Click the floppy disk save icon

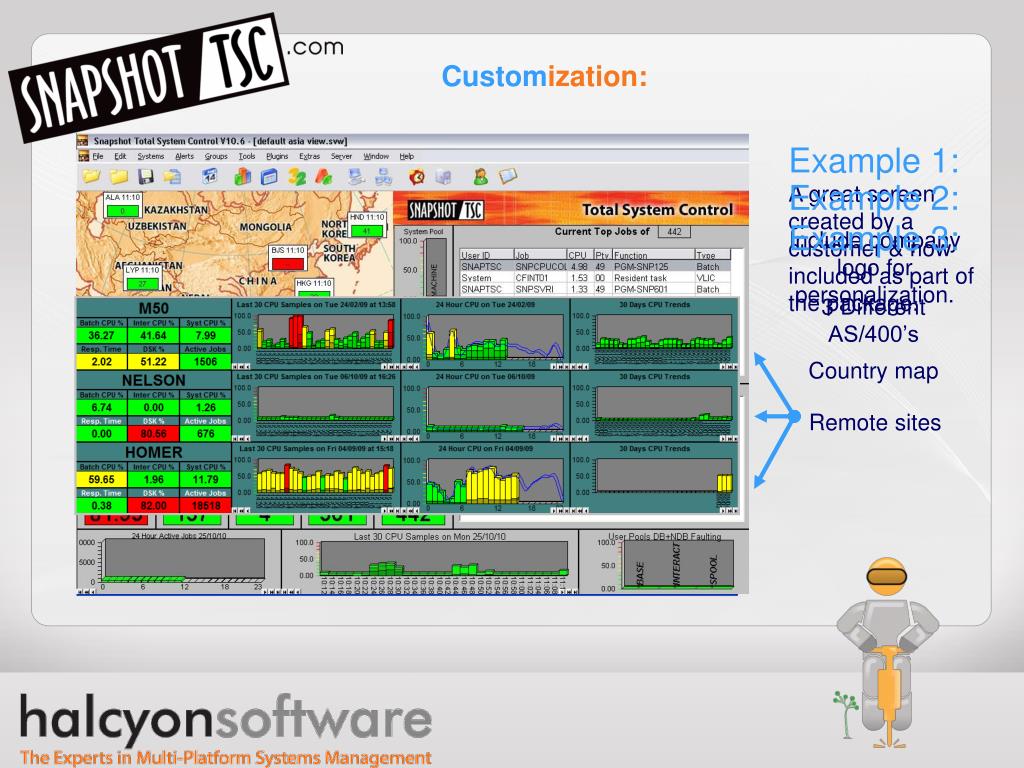146,176
